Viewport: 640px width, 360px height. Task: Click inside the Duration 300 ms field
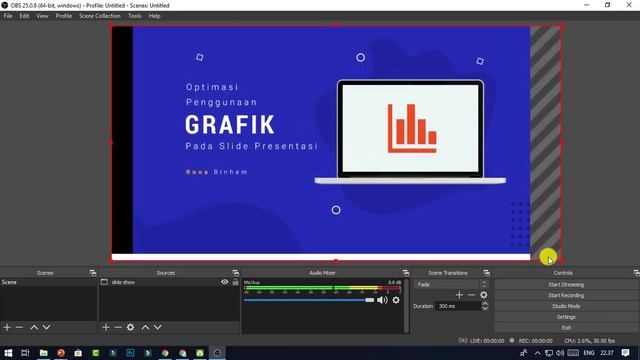coord(458,306)
